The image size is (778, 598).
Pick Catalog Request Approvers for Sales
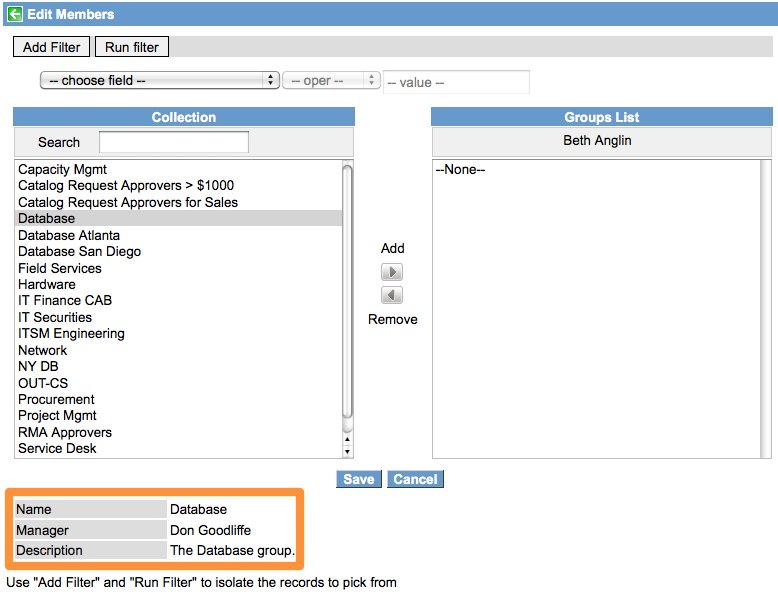(x=128, y=202)
